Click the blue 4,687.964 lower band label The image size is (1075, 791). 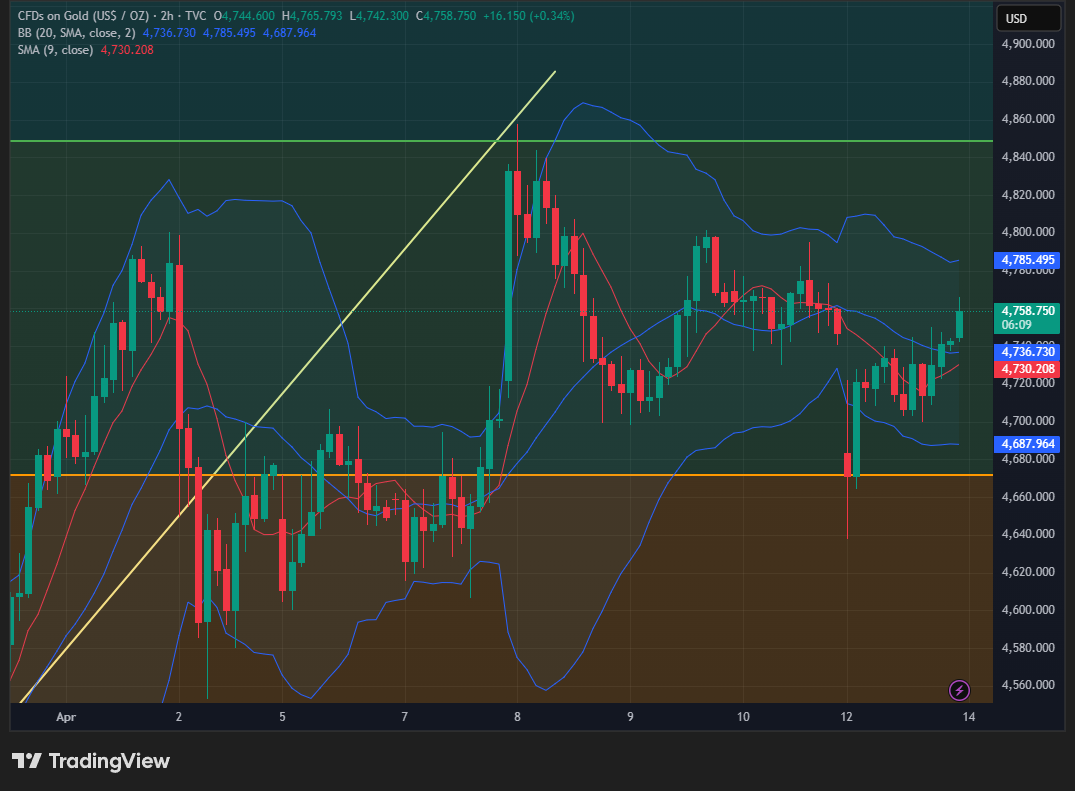[x=1028, y=443]
